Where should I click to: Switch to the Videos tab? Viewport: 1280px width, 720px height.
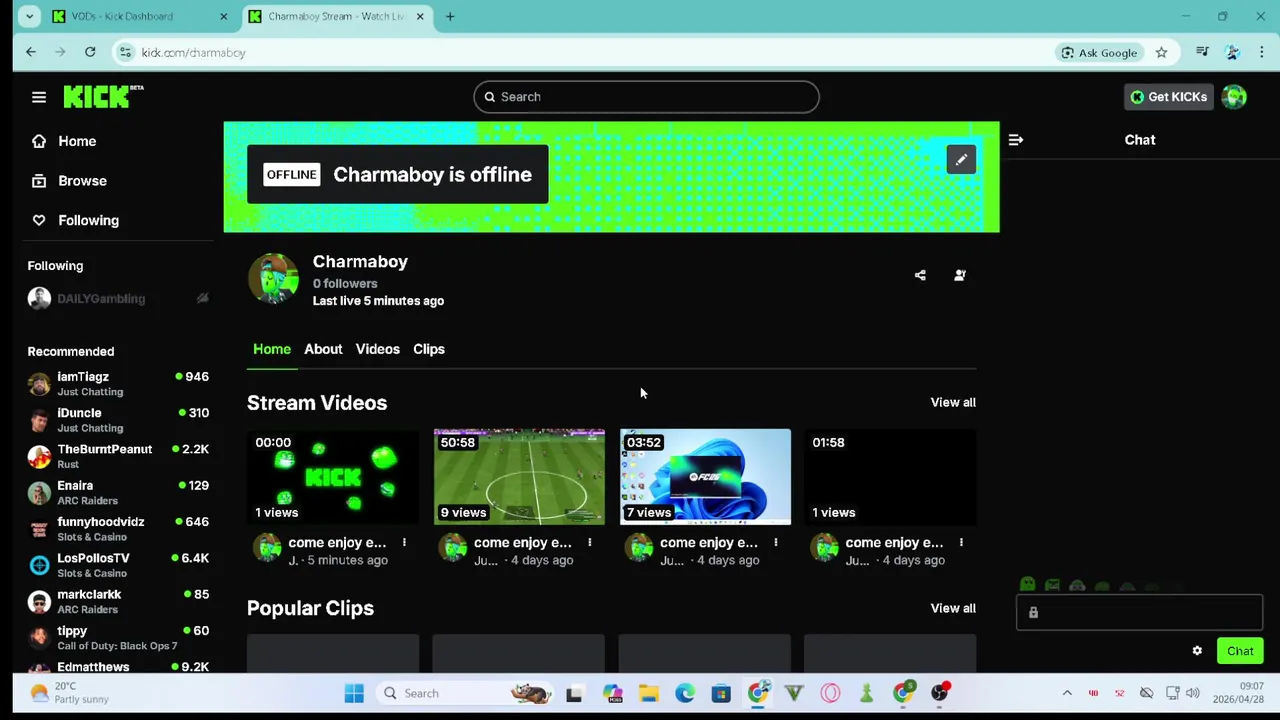point(377,349)
